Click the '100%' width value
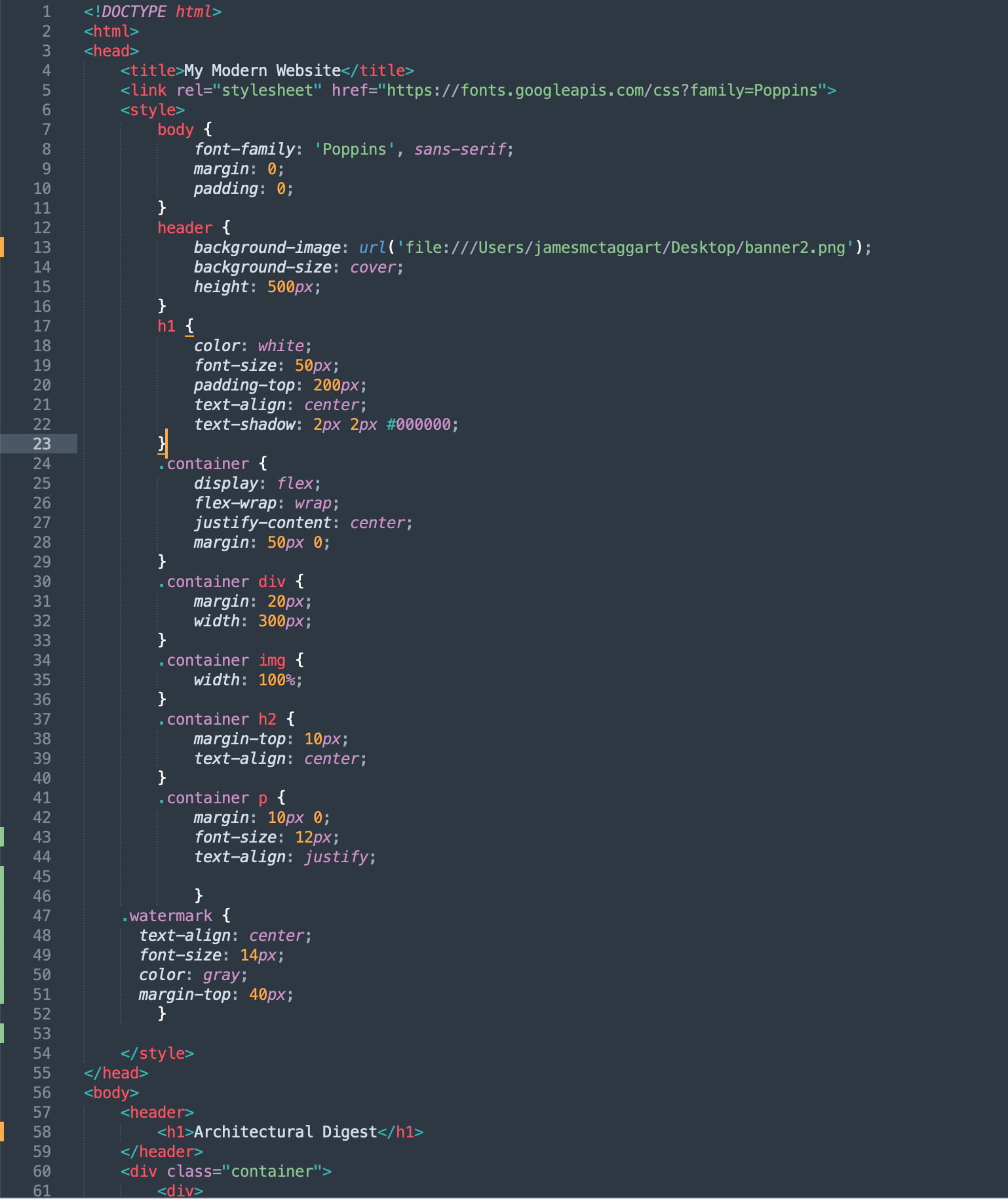The width and height of the screenshot is (1008, 1199). (x=277, y=679)
